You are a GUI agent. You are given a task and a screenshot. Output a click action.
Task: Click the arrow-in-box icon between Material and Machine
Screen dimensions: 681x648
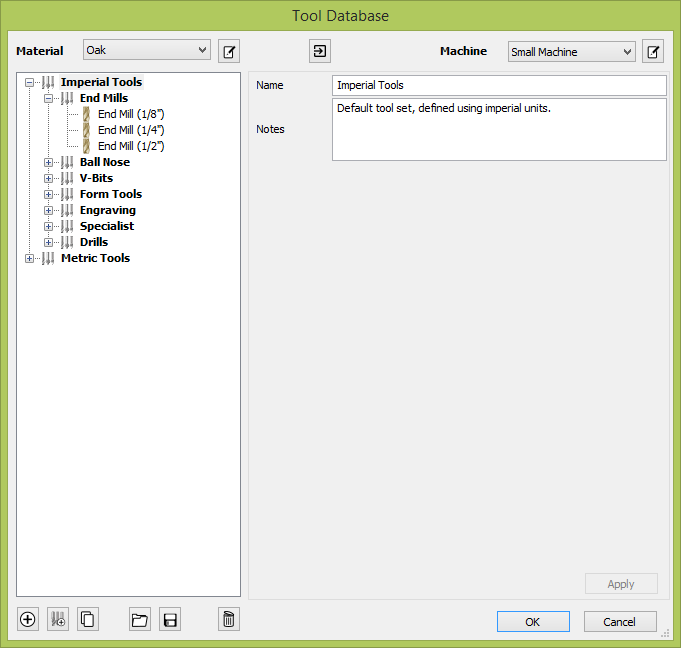320,51
